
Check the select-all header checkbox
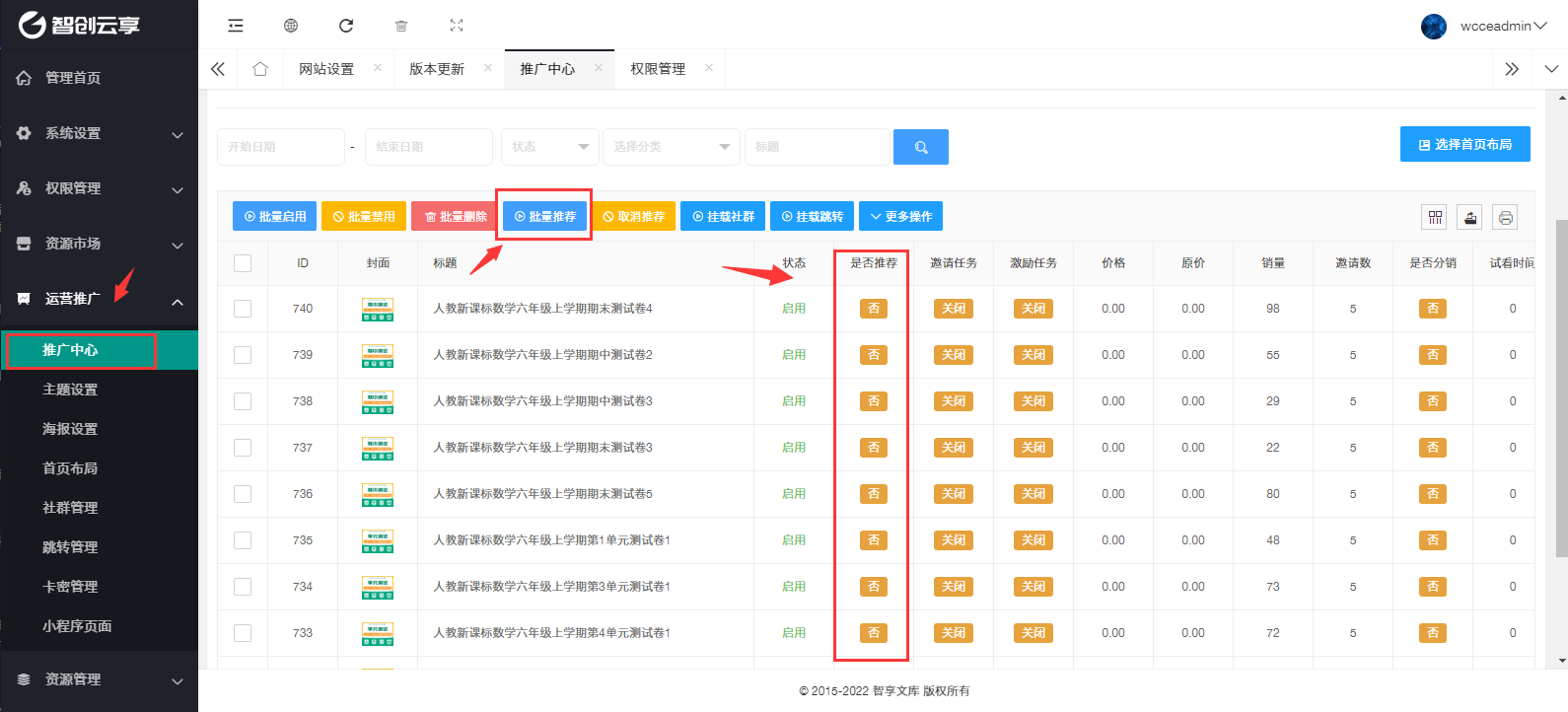tap(243, 263)
